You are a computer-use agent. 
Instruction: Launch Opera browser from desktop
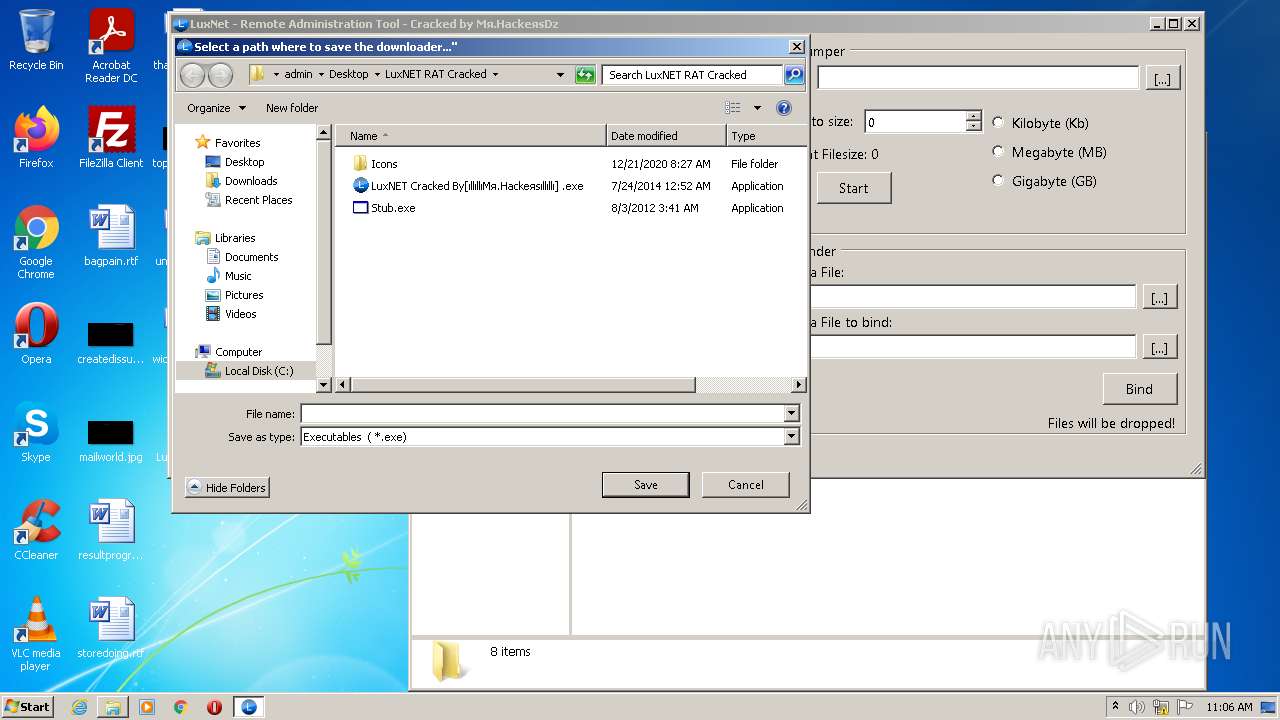click(36, 334)
